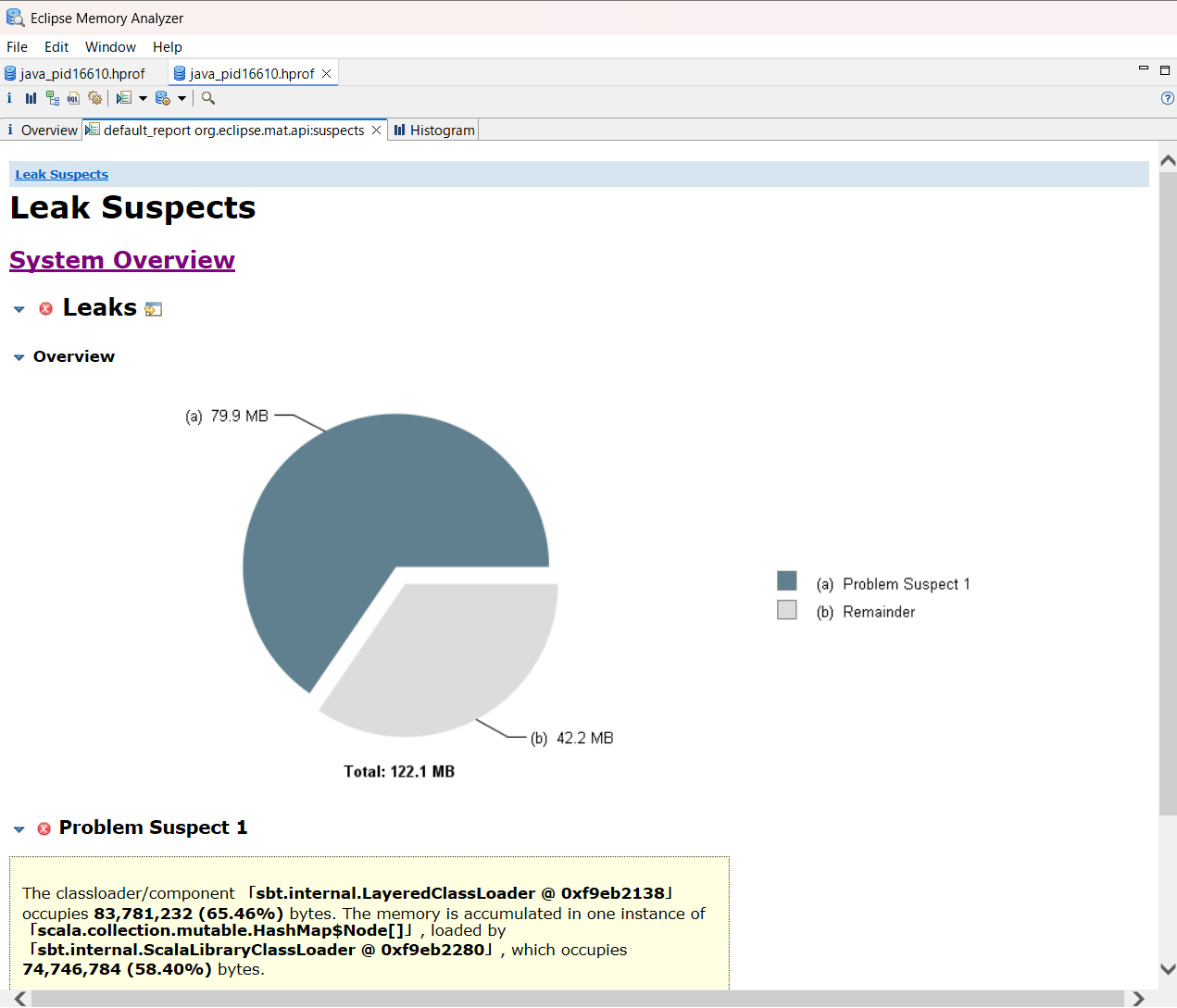Click the blue Help question-mark icon
1177x1008 pixels.
pos(1167,98)
